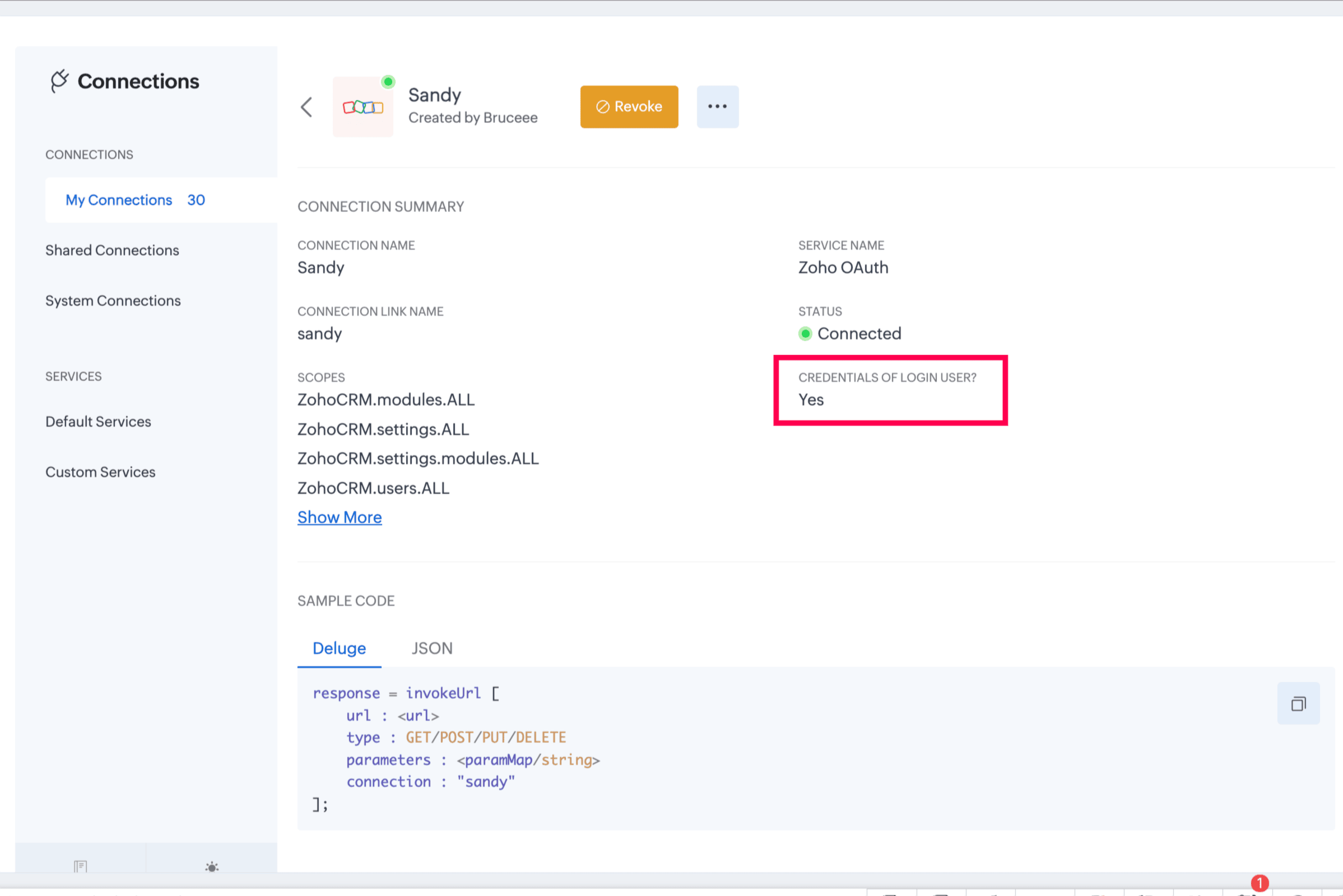Viewport: 1343px width, 896px height.
Task: Open the help guide book icon in sidebar footer
Action: tap(80, 866)
